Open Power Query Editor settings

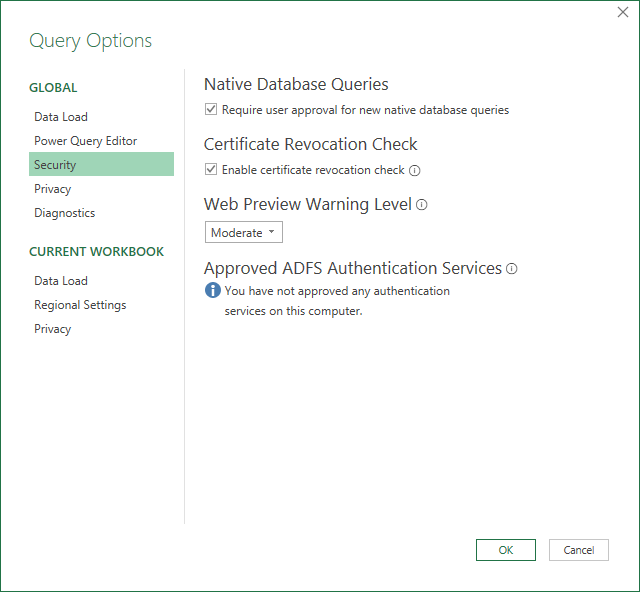[86, 141]
